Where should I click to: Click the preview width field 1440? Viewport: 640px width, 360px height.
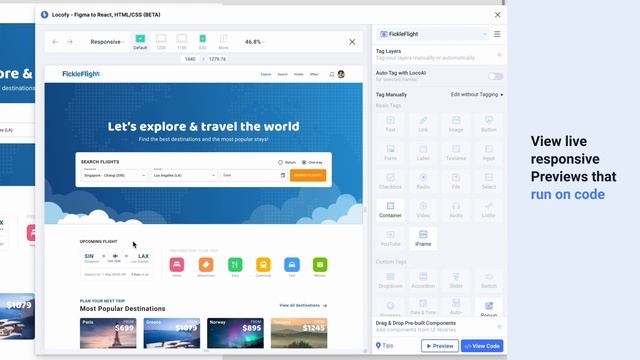(190, 59)
